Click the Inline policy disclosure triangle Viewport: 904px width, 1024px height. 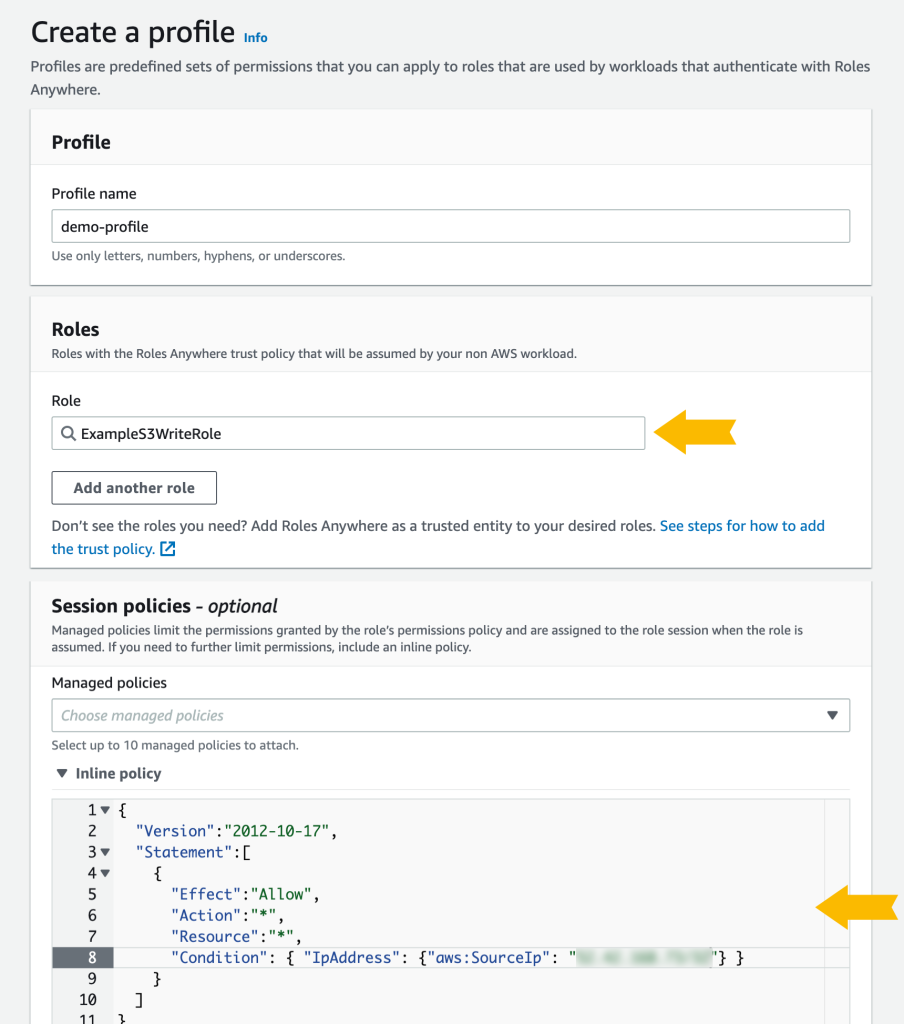(x=63, y=773)
